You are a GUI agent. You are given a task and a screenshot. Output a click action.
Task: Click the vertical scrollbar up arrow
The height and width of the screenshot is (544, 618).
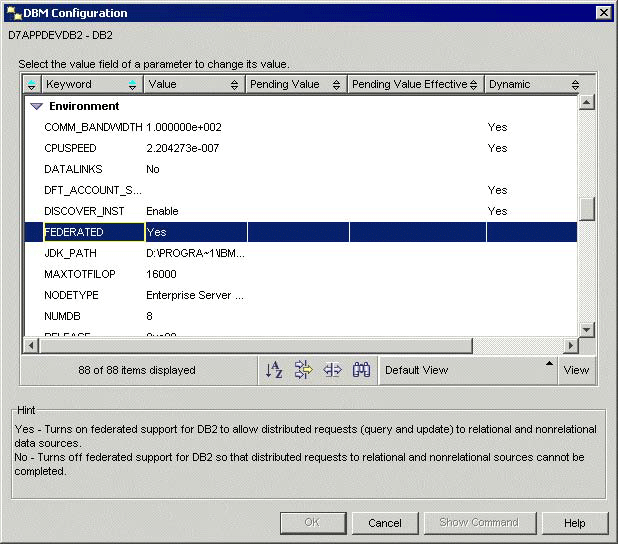pos(586,102)
